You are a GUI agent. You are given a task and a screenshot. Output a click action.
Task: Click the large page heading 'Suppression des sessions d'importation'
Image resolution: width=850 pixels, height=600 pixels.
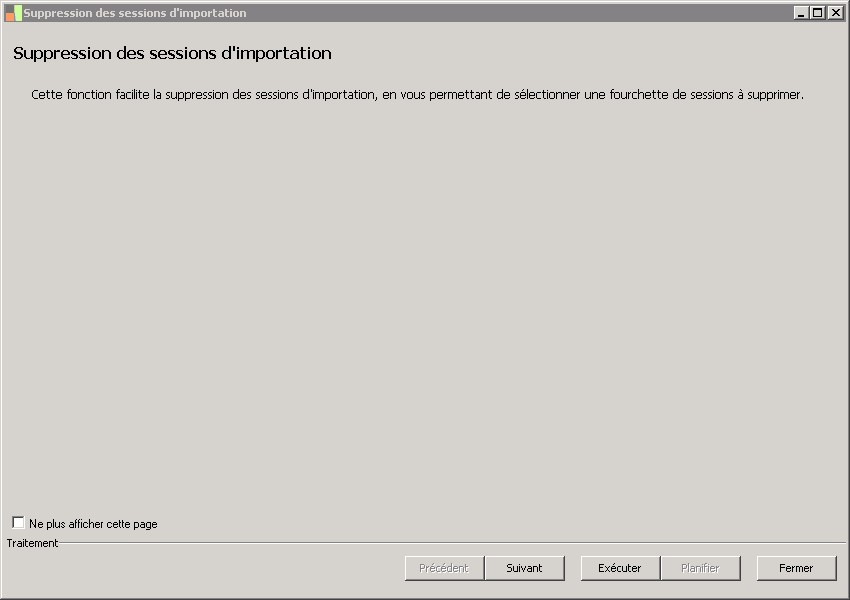[x=172, y=53]
